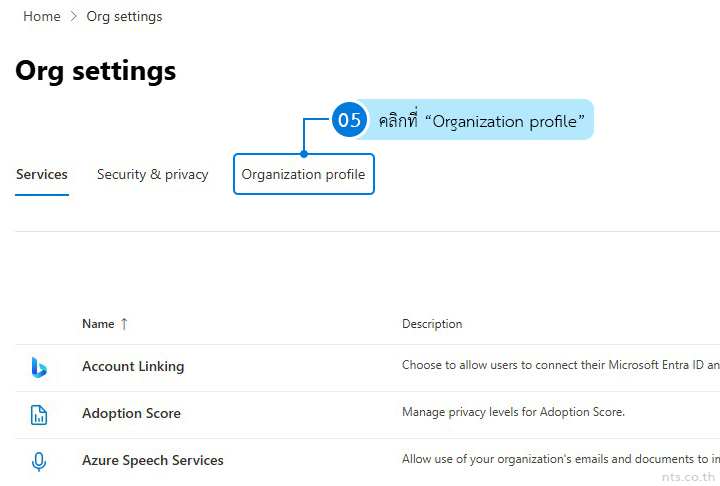
Task: Click the Azure Speech Services microphone icon
Action: click(39, 462)
